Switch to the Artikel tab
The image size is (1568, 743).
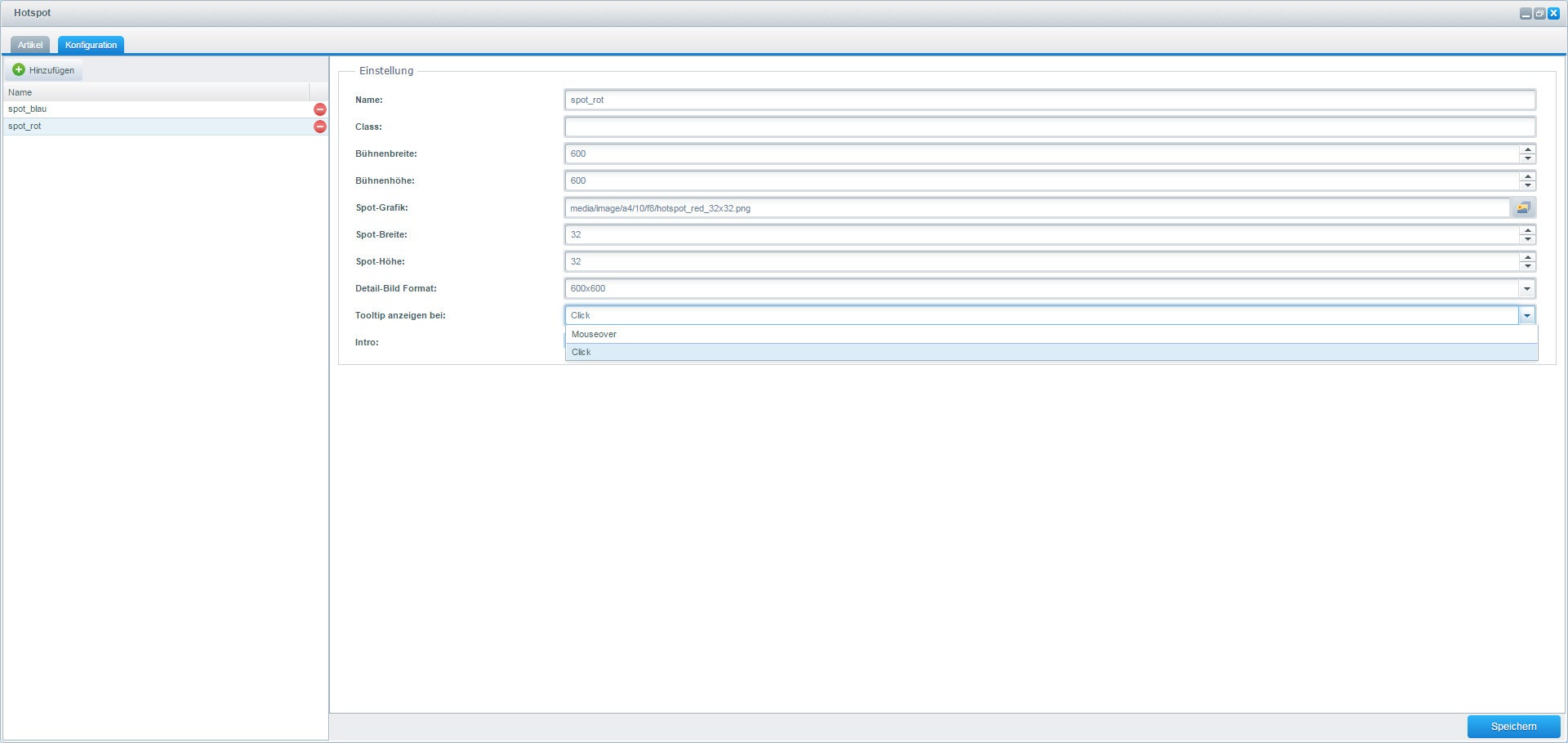tap(30, 45)
